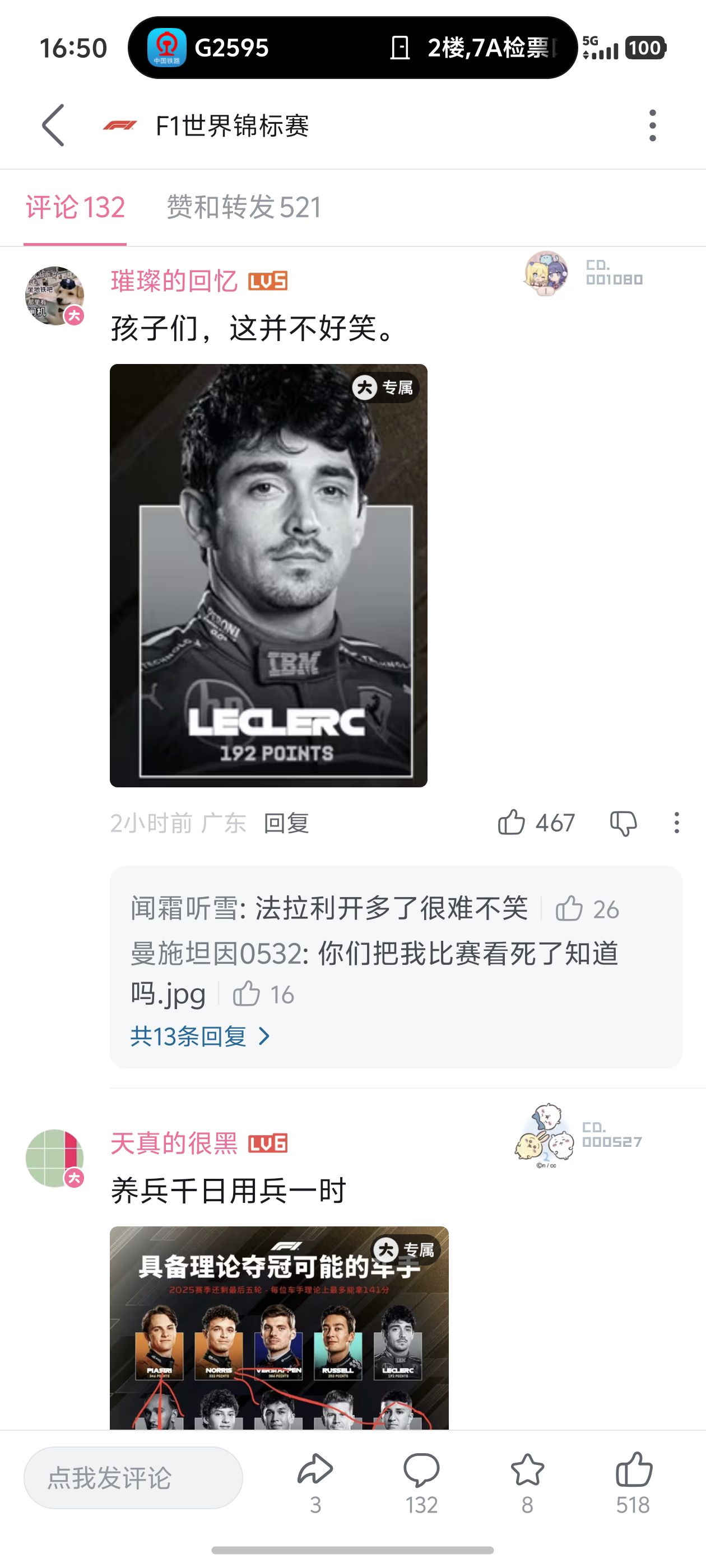Open more options for 璀璨的回忆's comment
The width and height of the screenshot is (706, 1568).
point(676,823)
